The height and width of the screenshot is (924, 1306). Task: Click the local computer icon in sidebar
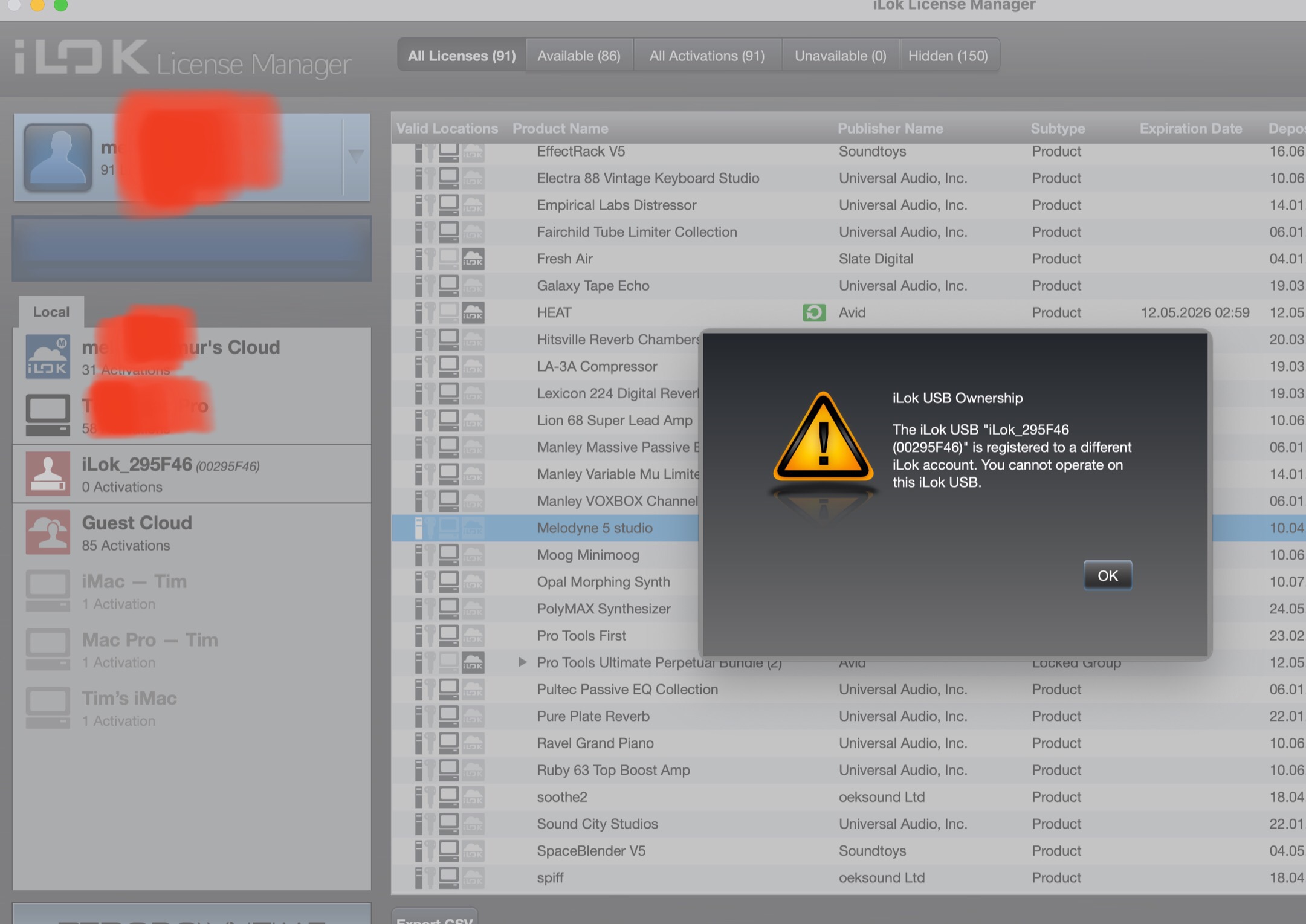click(x=48, y=415)
